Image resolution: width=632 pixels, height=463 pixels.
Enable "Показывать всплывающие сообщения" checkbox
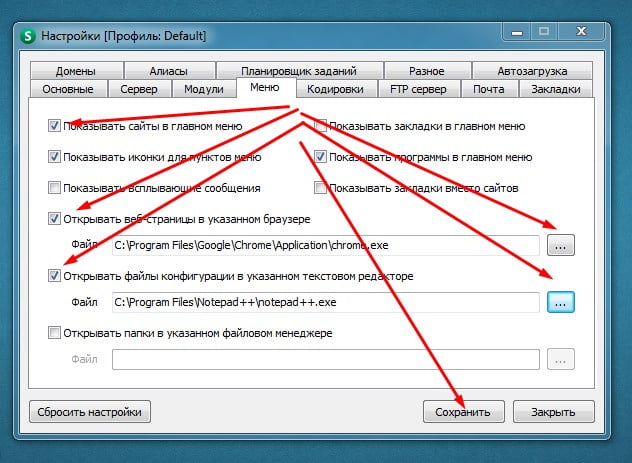(x=54, y=187)
